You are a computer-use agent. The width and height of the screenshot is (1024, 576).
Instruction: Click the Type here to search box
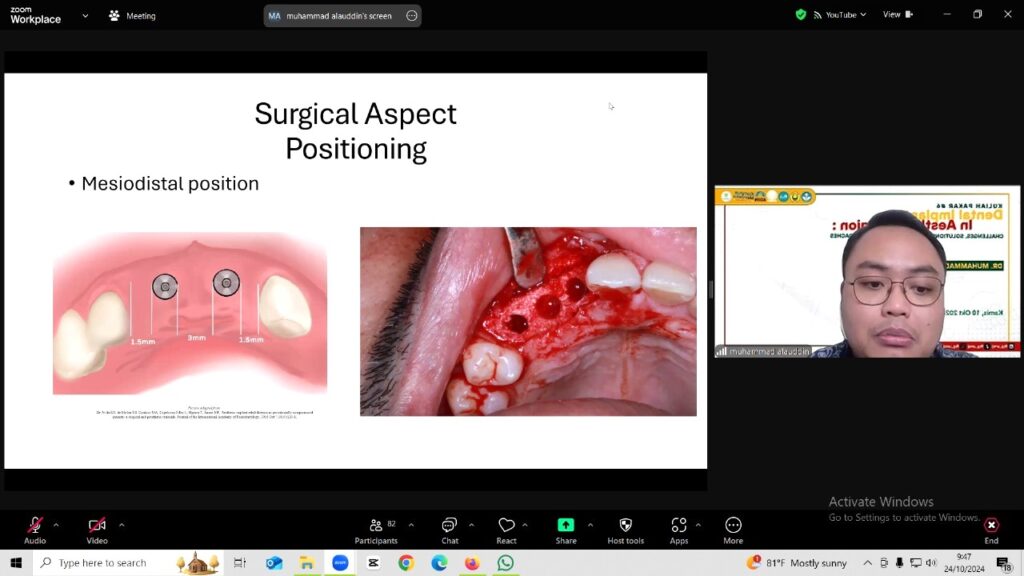coord(127,562)
